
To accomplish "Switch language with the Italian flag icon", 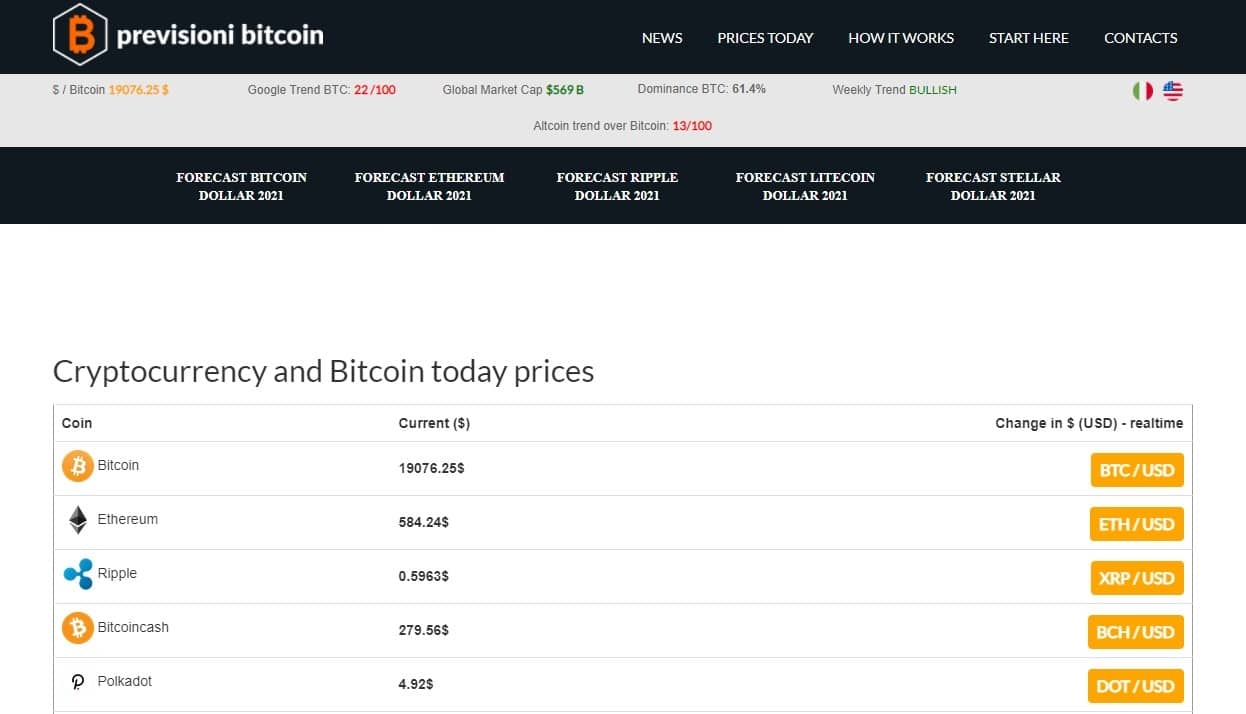I will 1142,91.
